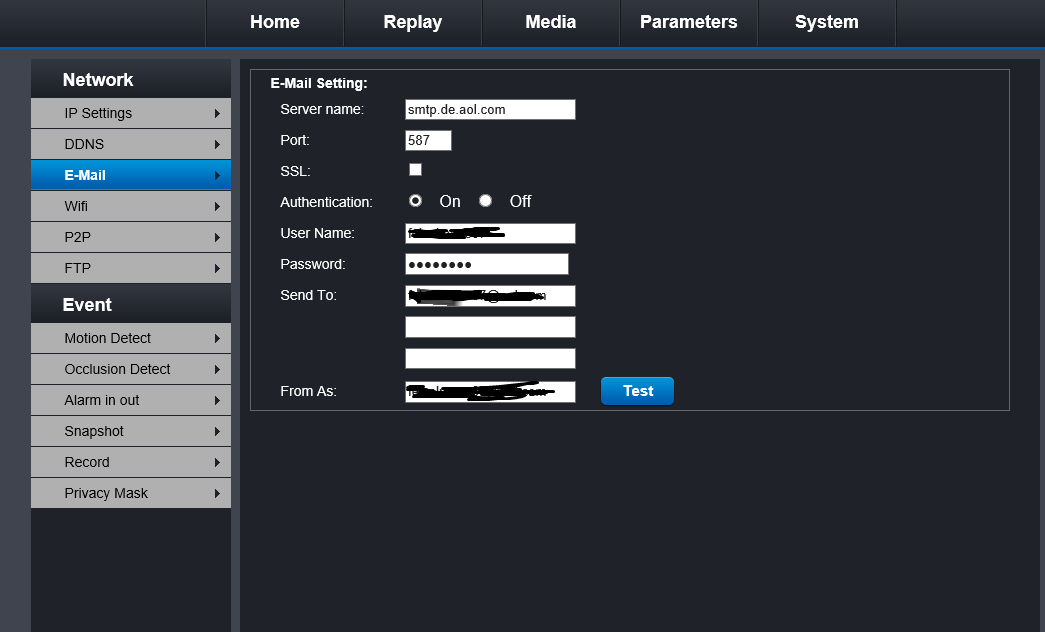The height and width of the screenshot is (632, 1045).
Task: Click the arrow next to Privacy Mask
Action: coord(217,494)
